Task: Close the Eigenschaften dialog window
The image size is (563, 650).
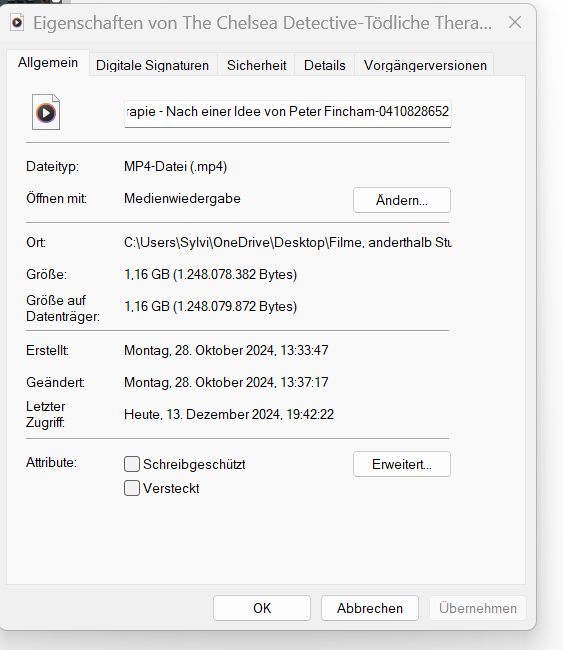Action: point(515,22)
